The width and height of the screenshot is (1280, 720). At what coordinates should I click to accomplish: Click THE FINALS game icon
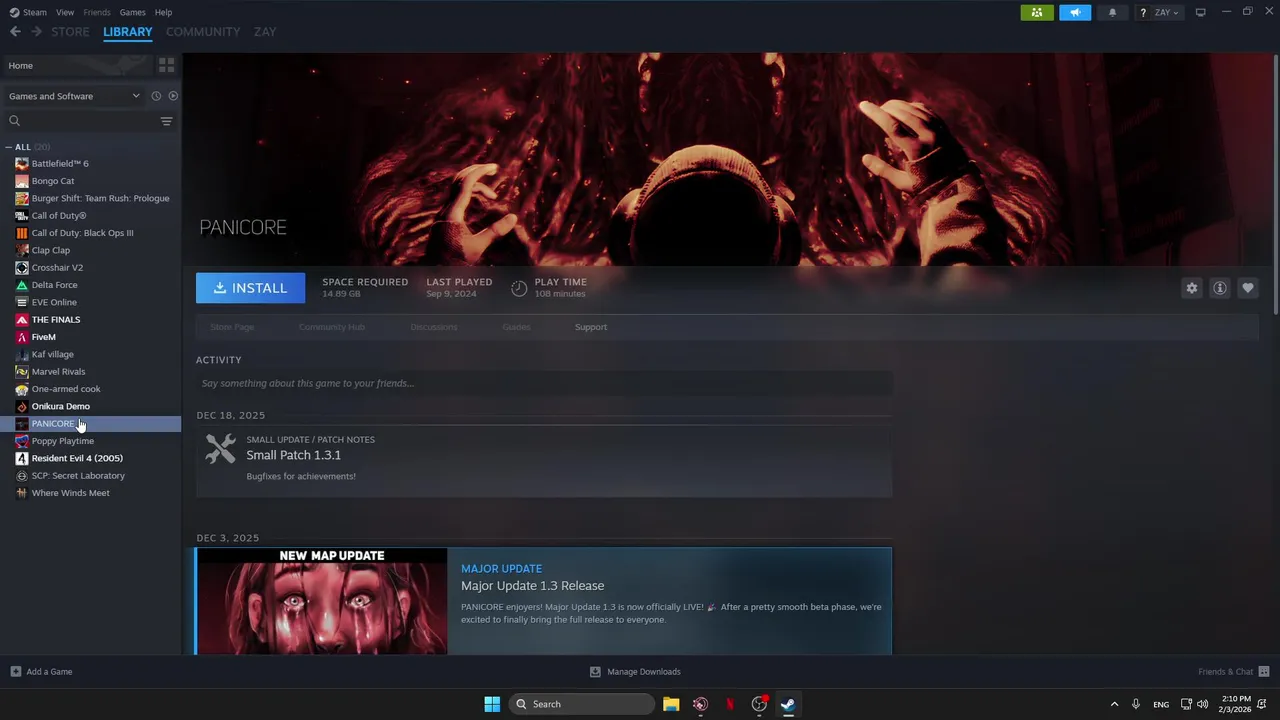[22, 320]
